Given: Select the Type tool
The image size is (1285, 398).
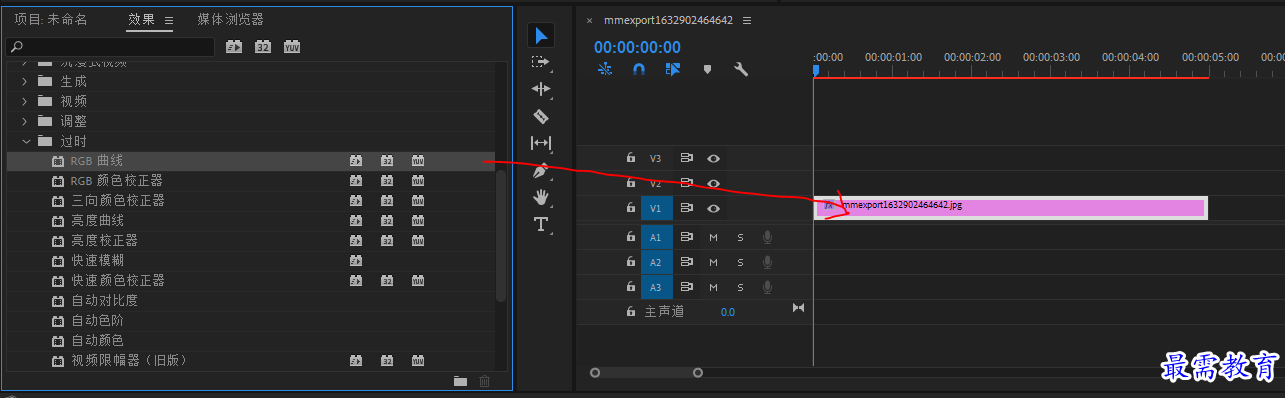Looking at the screenshot, I should (541, 224).
